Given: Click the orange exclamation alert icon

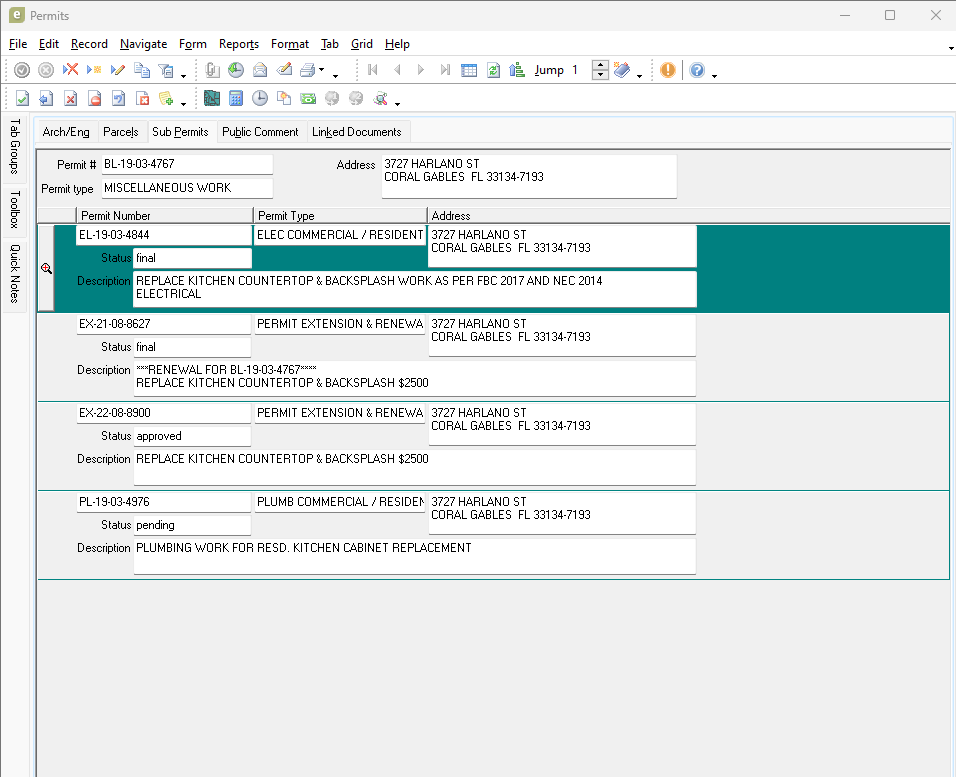Looking at the screenshot, I should point(667,70).
